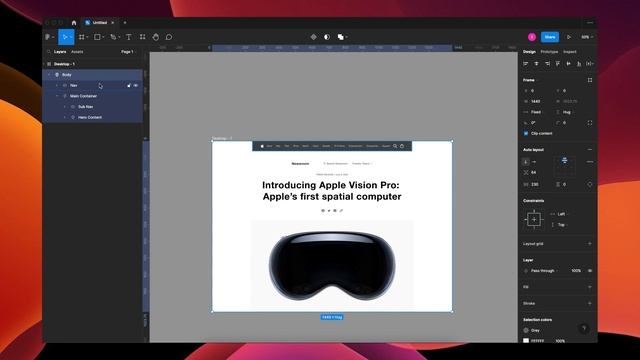Set auto layout direction to horizontal
640x360 pixels.
coord(534,162)
